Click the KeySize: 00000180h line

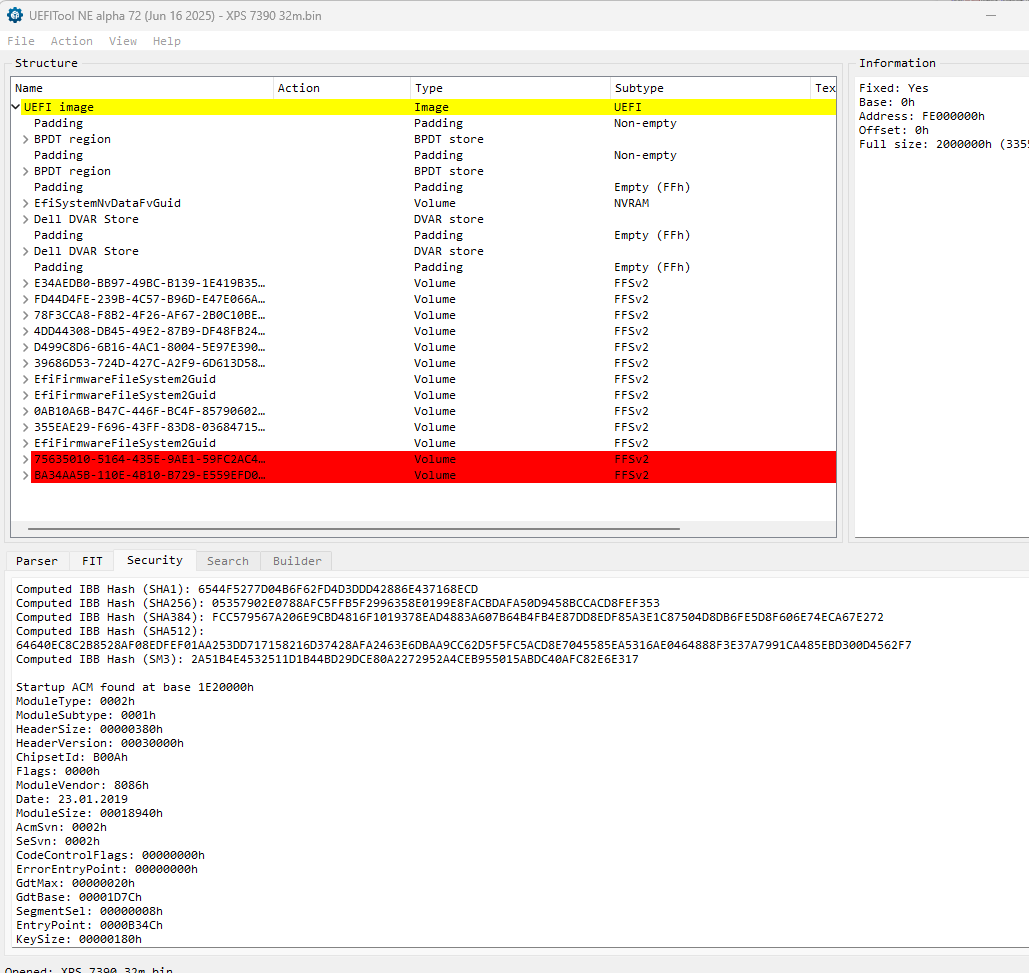coord(79,939)
